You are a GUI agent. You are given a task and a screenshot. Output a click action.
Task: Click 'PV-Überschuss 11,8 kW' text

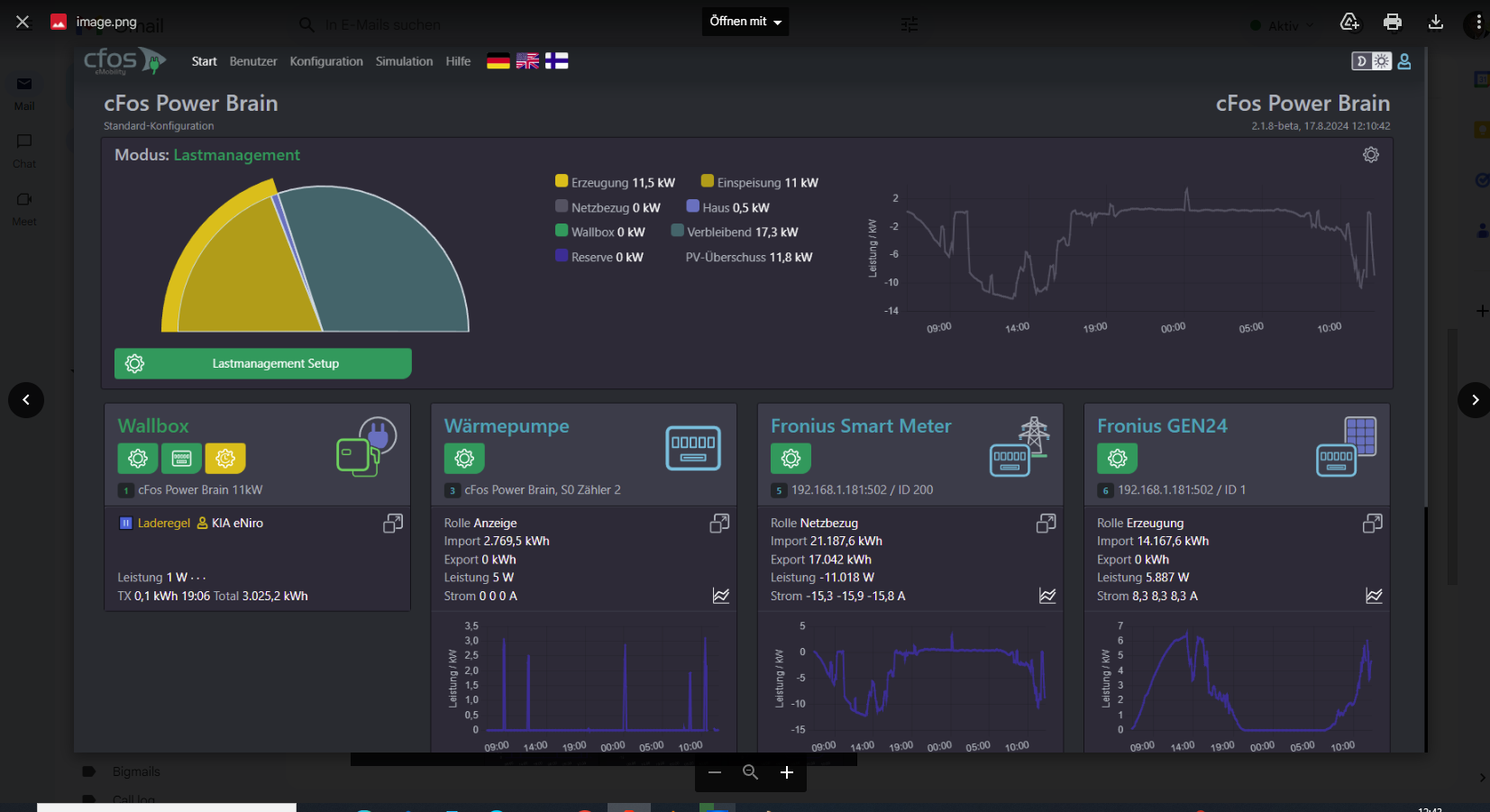(x=749, y=257)
